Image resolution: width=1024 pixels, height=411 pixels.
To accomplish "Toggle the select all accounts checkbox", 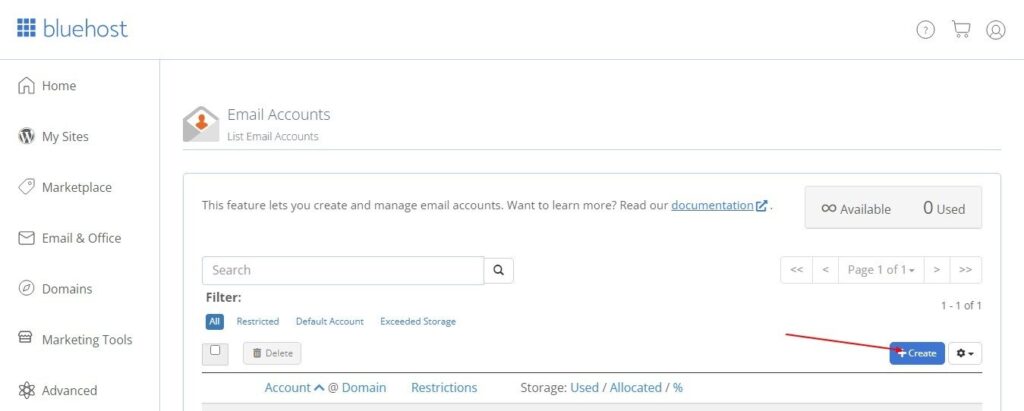I will [x=215, y=351].
